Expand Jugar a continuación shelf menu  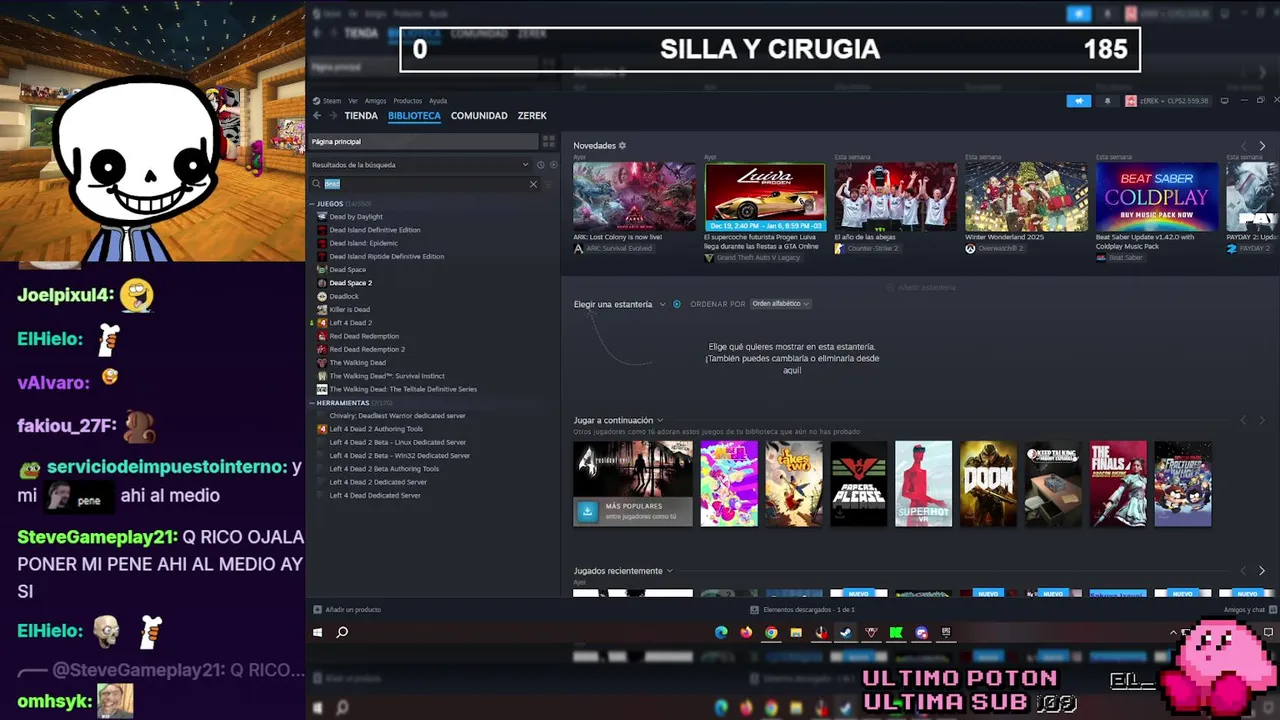click(660, 421)
